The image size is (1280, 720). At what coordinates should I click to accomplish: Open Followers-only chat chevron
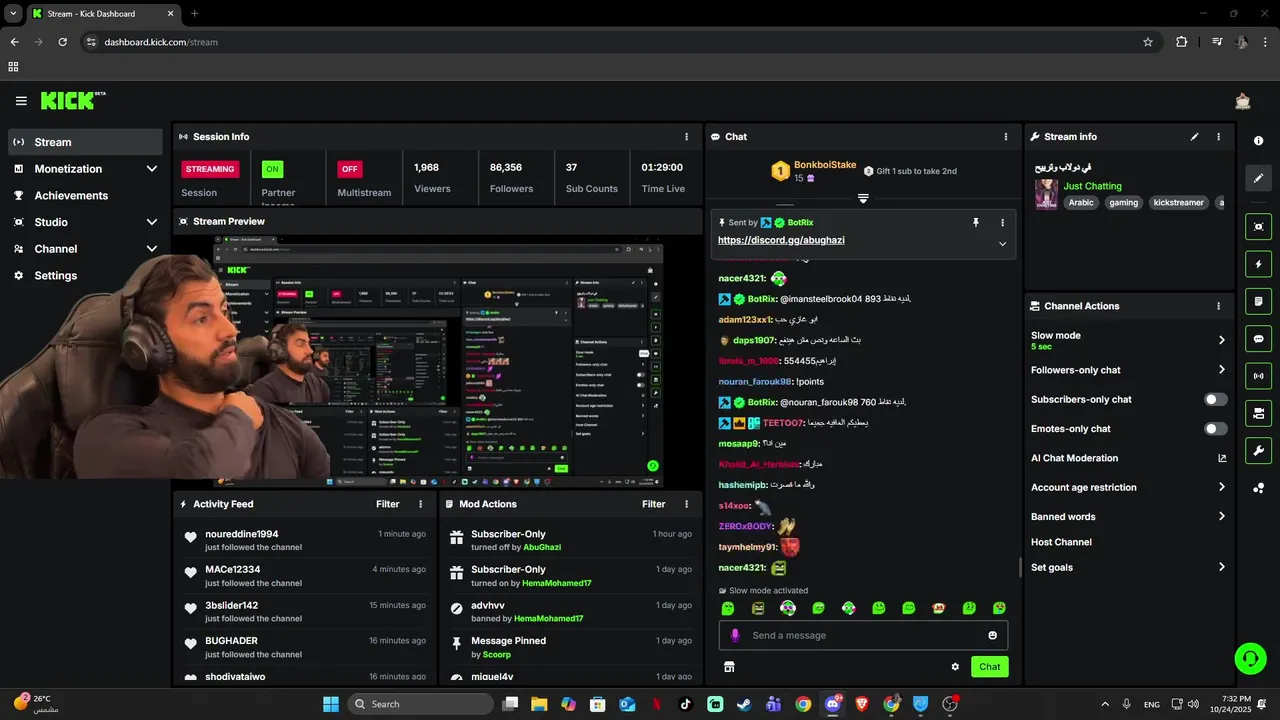[1221, 370]
